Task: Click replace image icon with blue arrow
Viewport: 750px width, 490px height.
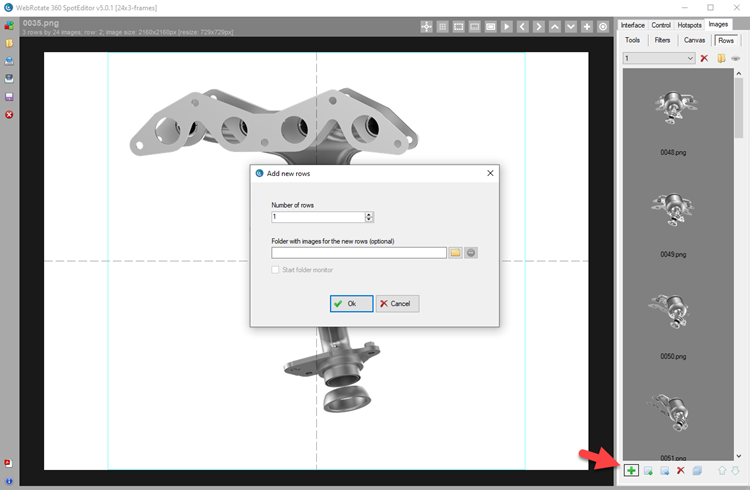Action: 664,471
